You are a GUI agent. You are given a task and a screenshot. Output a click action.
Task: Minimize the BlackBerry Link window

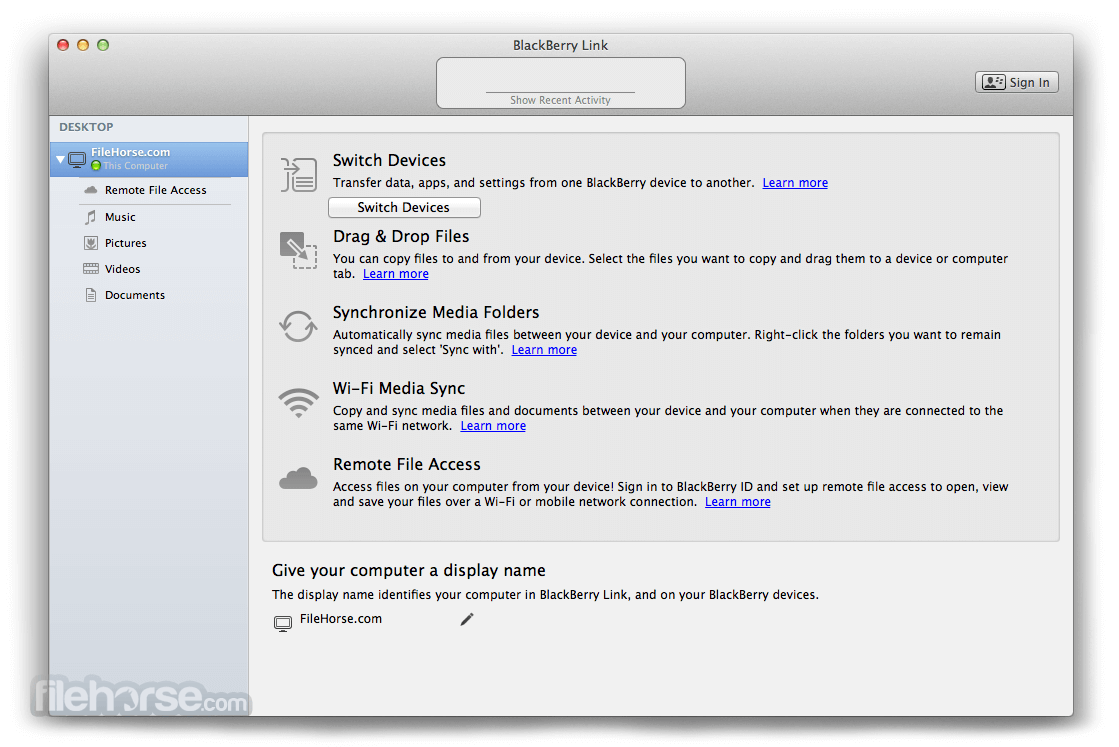(x=83, y=45)
